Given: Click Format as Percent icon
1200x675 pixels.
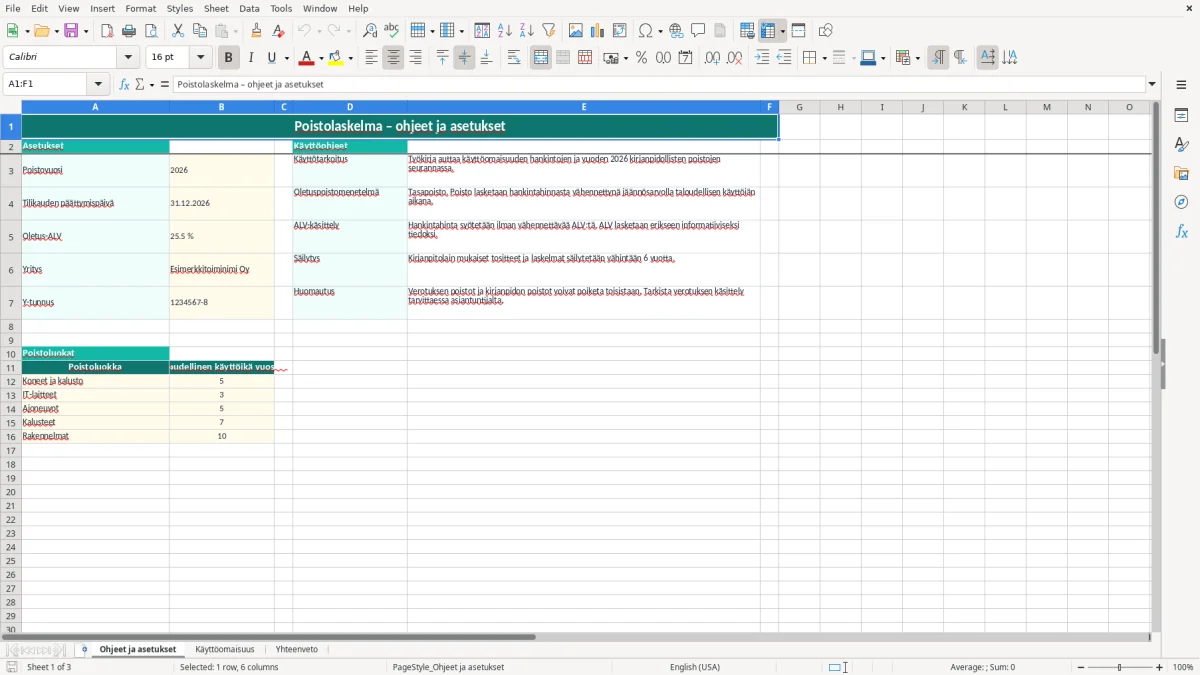Looking at the screenshot, I should click(641, 58).
